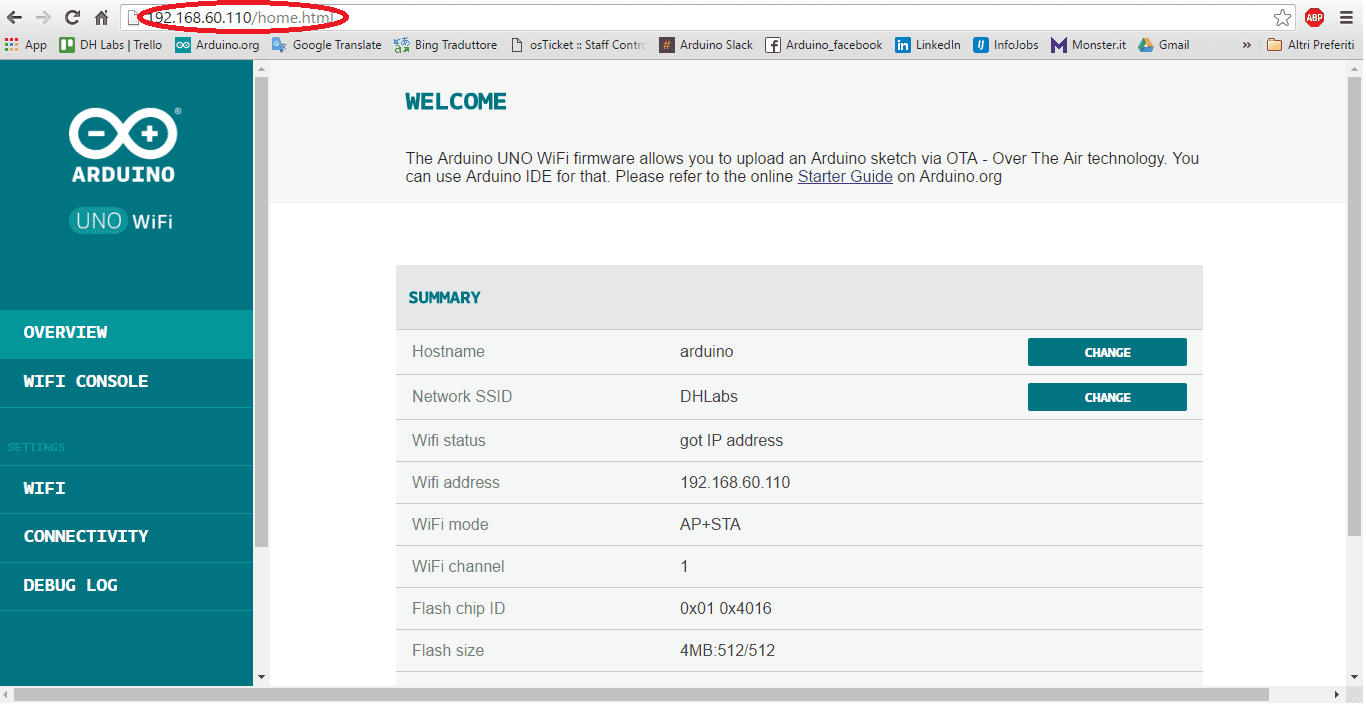Change the Hostname value

click(1107, 352)
